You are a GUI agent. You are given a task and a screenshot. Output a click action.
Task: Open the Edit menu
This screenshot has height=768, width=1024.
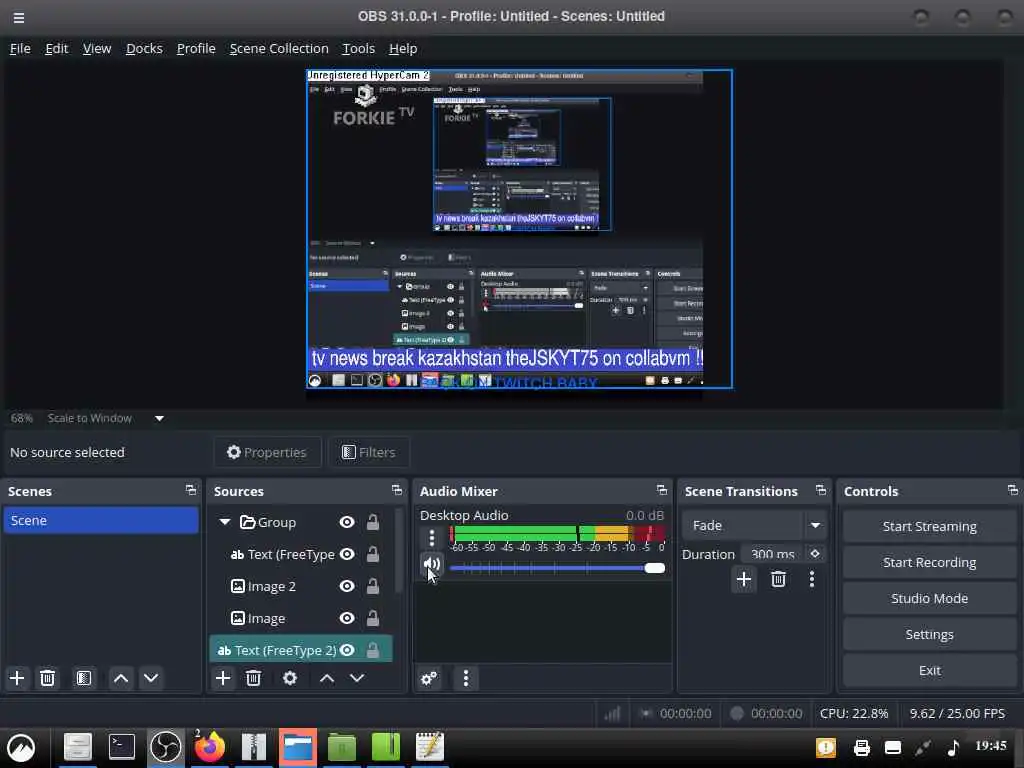[56, 48]
